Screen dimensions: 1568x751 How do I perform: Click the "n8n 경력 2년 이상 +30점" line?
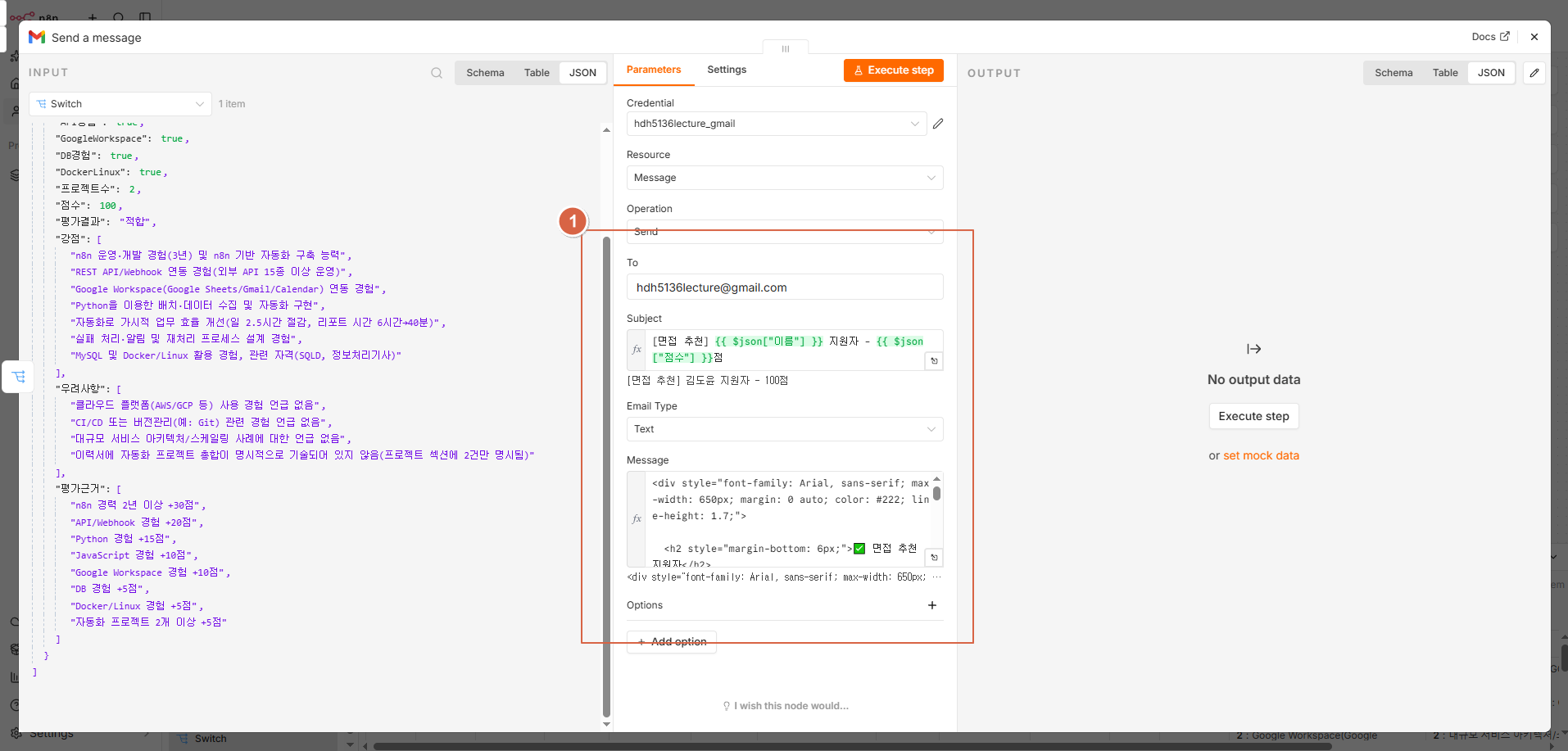click(138, 505)
